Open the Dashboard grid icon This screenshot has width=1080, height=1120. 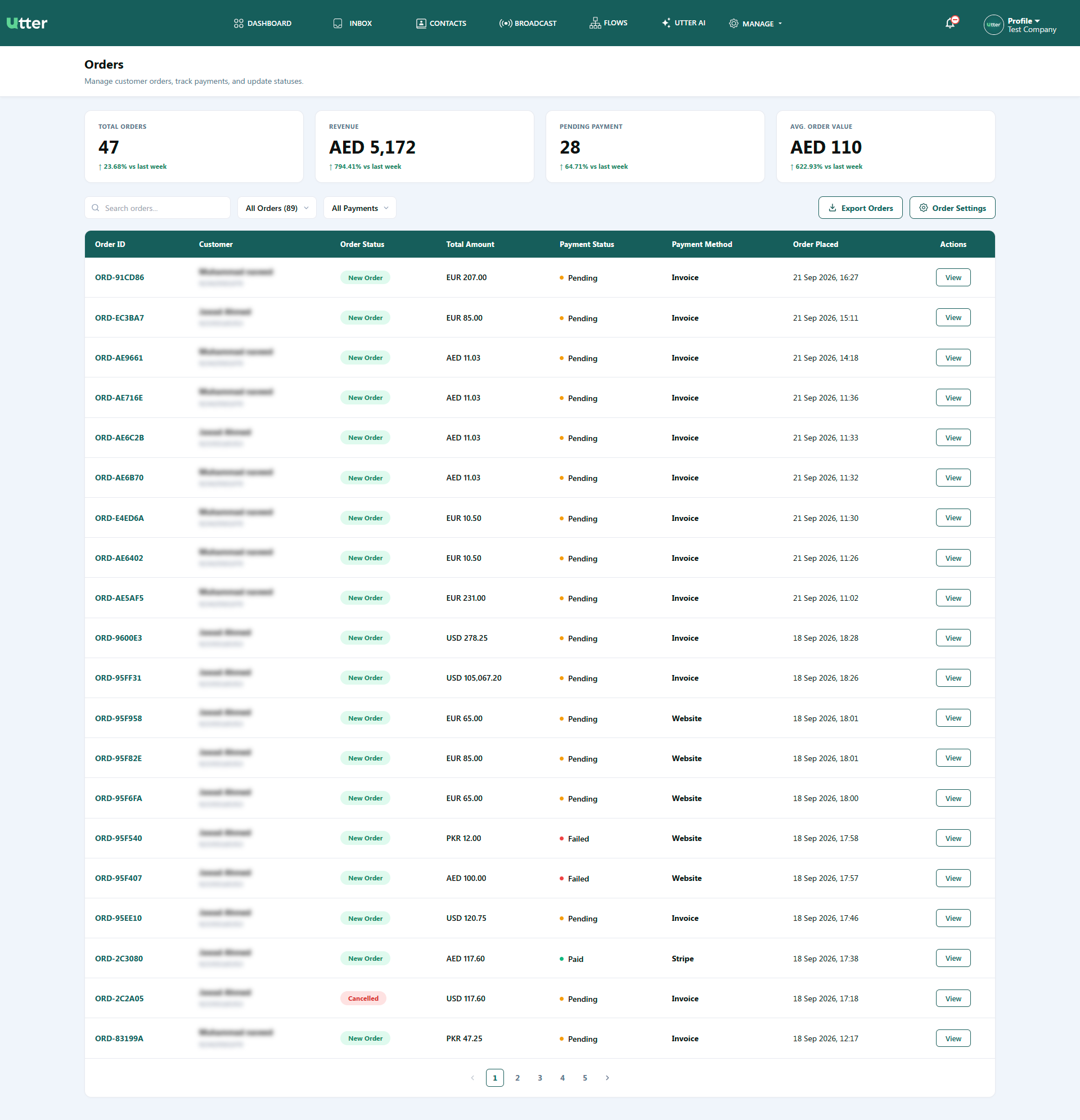(x=239, y=24)
